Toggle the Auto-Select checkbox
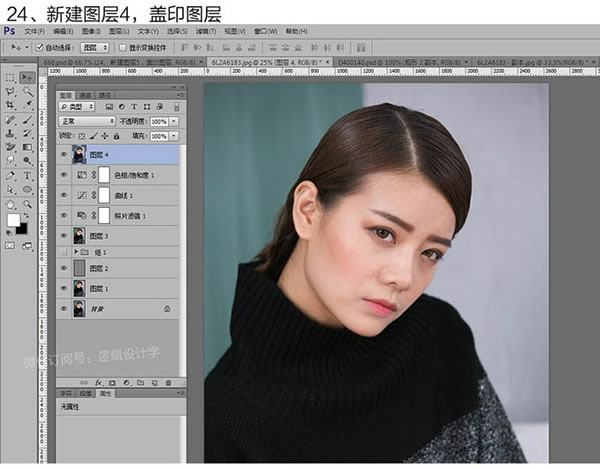This screenshot has width=600, height=468. pyautogui.click(x=39, y=47)
